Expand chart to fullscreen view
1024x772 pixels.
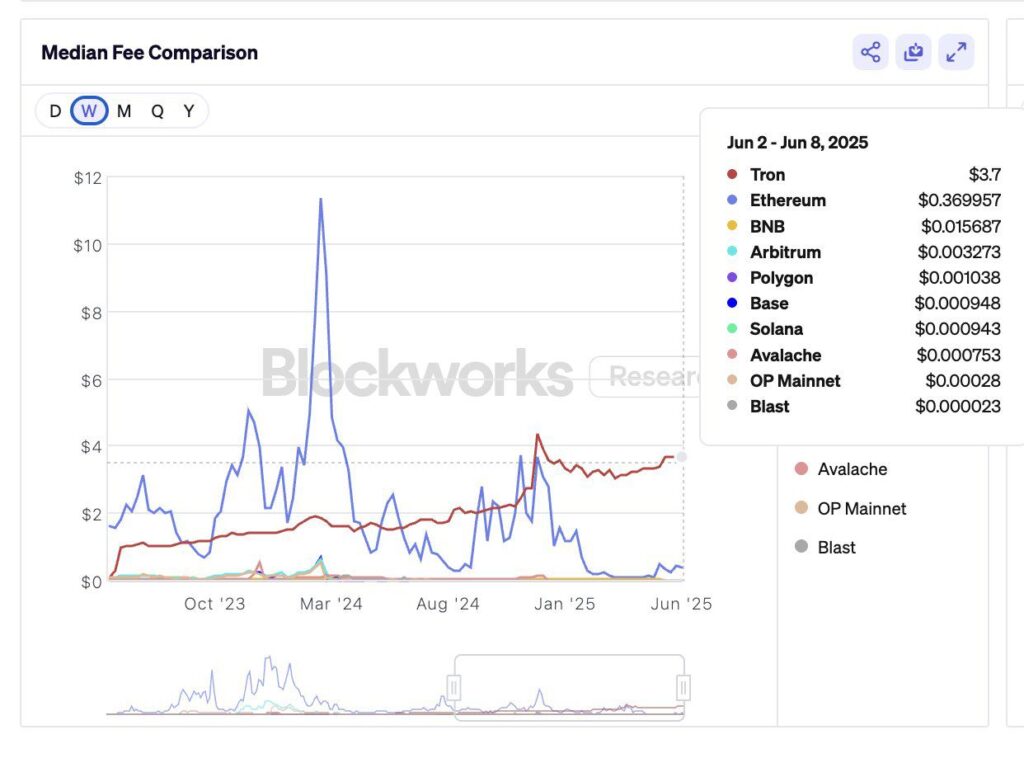point(956,52)
